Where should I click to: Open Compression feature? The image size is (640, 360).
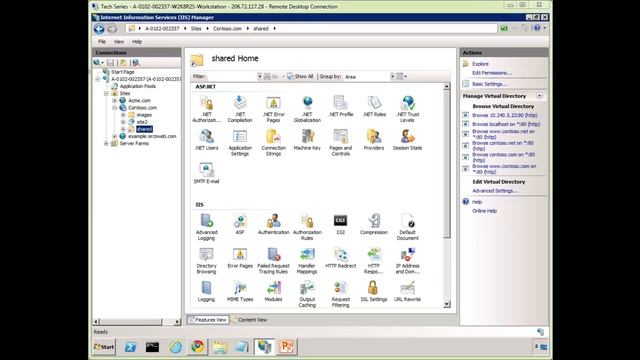374,224
